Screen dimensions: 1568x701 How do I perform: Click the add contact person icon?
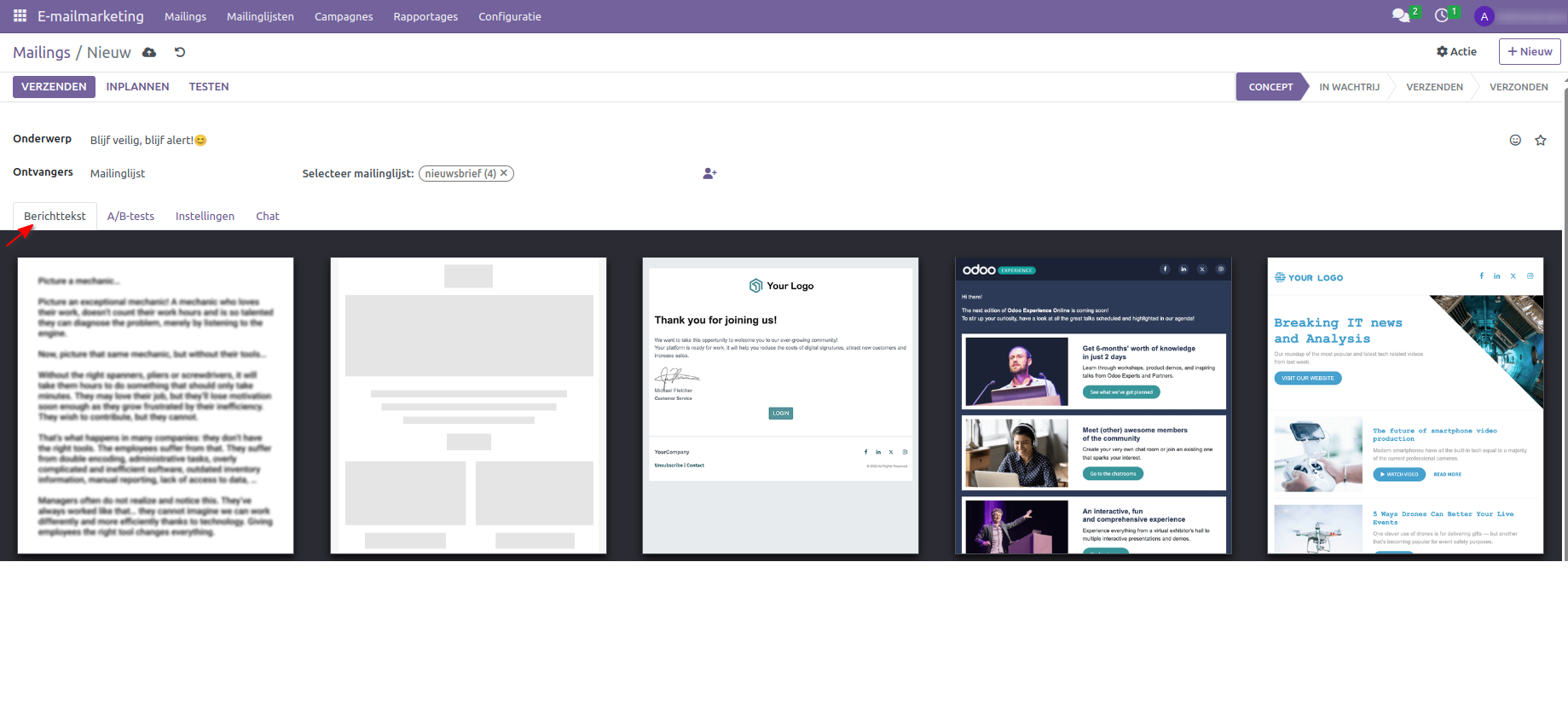pyautogui.click(x=709, y=173)
